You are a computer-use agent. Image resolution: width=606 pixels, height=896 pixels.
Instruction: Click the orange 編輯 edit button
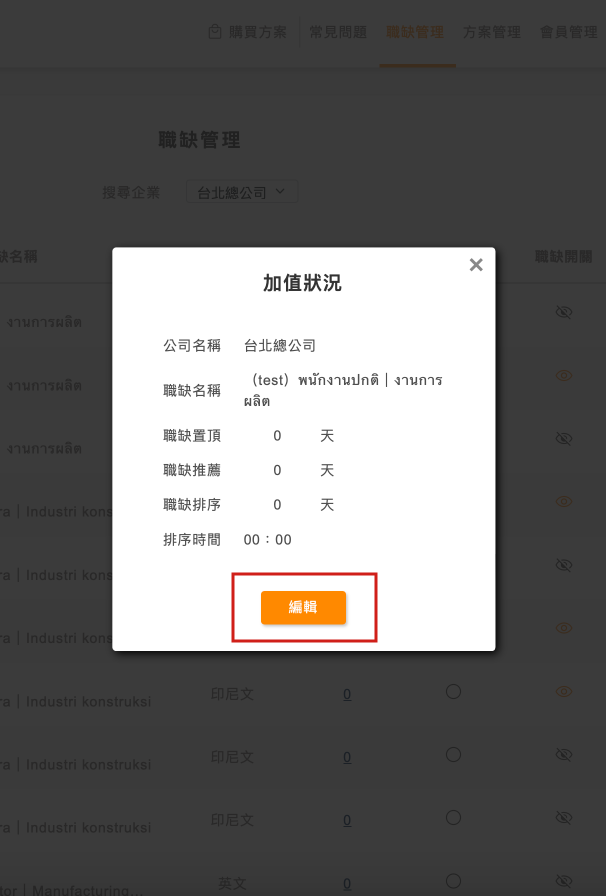pos(303,607)
